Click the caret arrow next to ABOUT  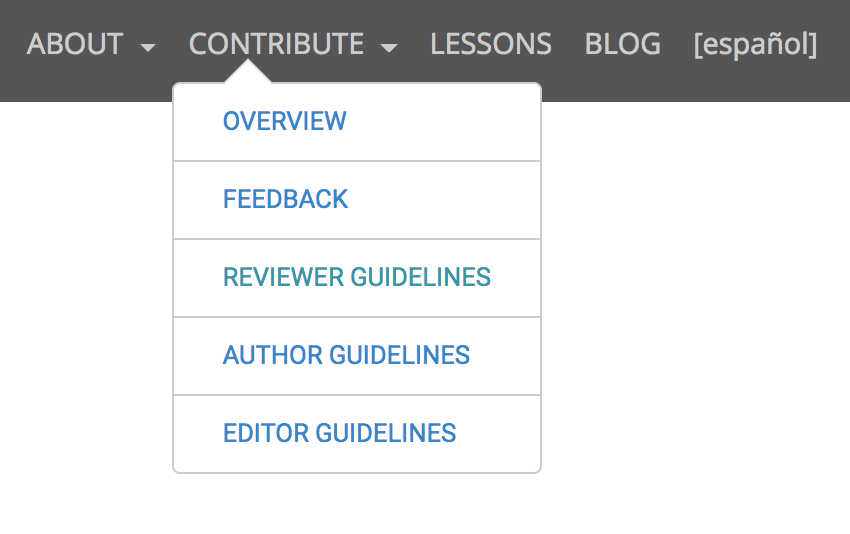[148, 47]
